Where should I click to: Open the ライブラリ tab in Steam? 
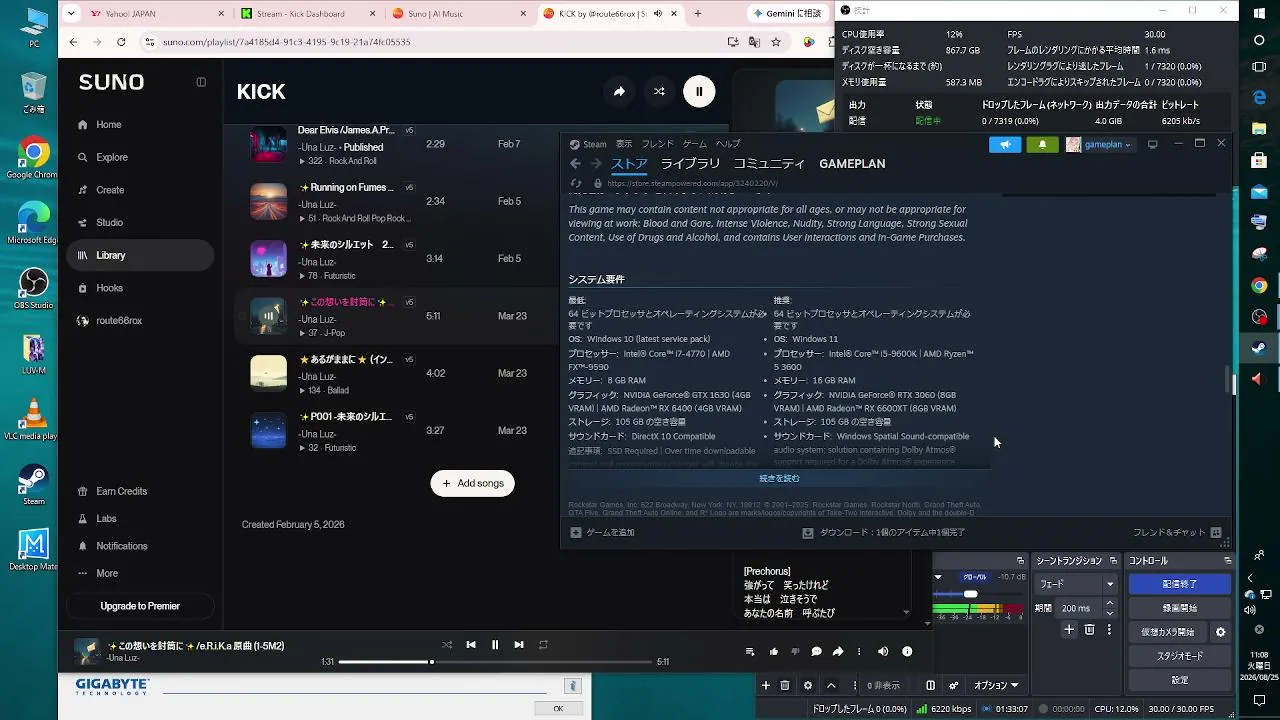pyautogui.click(x=690, y=164)
